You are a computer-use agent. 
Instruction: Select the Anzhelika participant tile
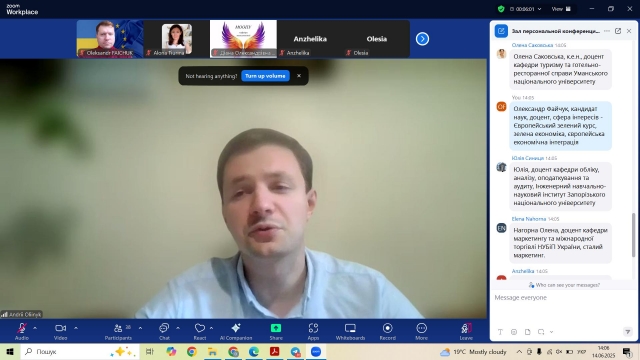310,39
